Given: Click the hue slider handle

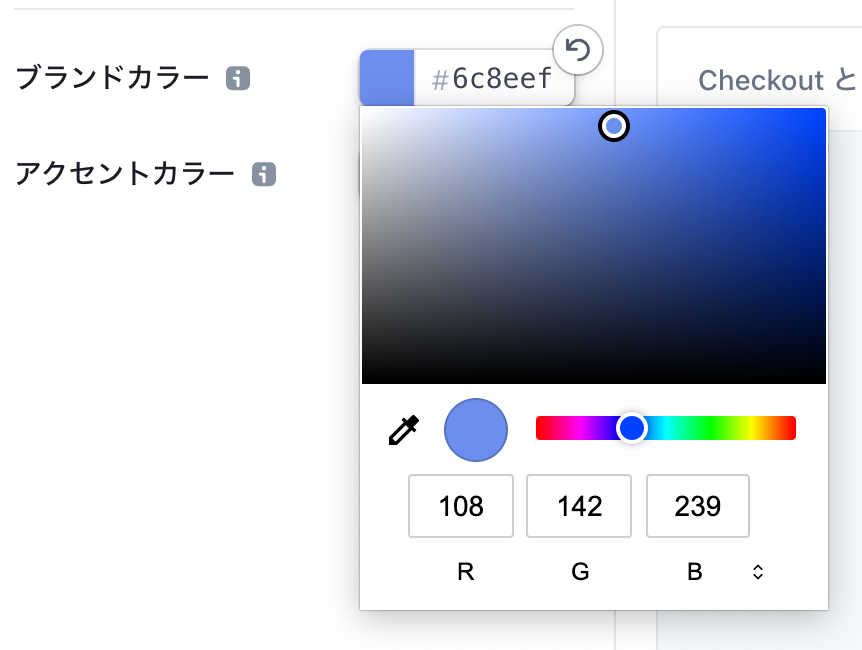Looking at the screenshot, I should [x=633, y=428].
